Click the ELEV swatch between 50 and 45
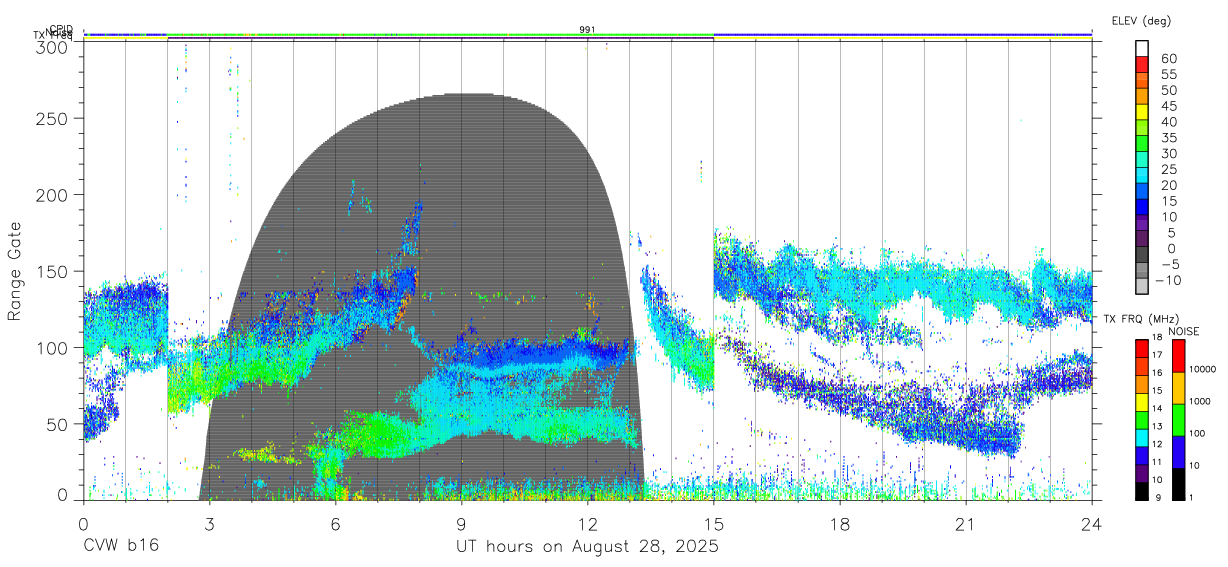This screenshot has height=567, width=1228. [1143, 96]
